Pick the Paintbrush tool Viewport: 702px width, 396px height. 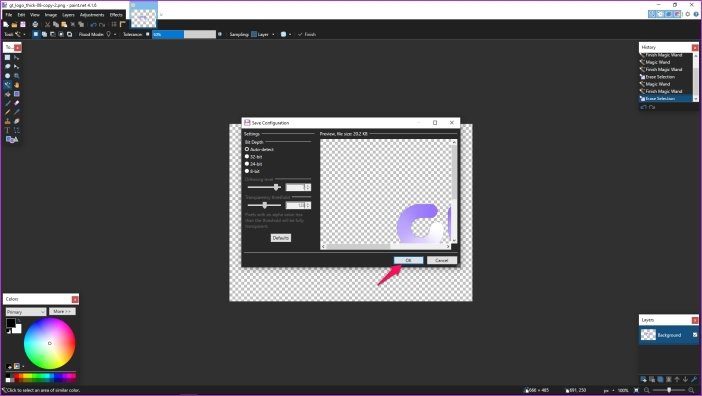(x=8, y=103)
